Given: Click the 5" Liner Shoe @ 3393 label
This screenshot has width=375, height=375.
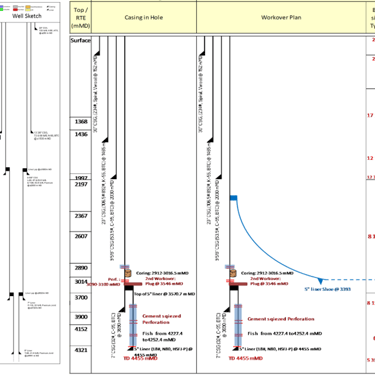Looking at the screenshot, I should [x=327, y=289].
